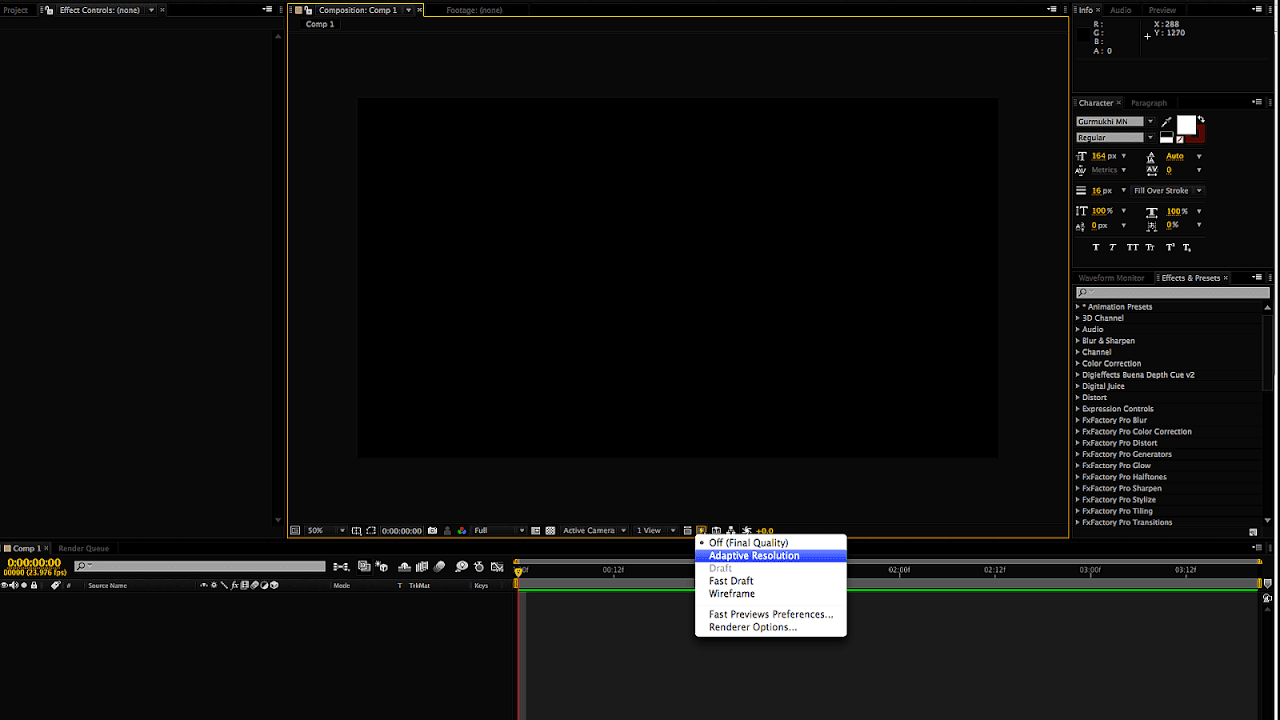Click the white fill color swatch

(x=1186, y=124)
